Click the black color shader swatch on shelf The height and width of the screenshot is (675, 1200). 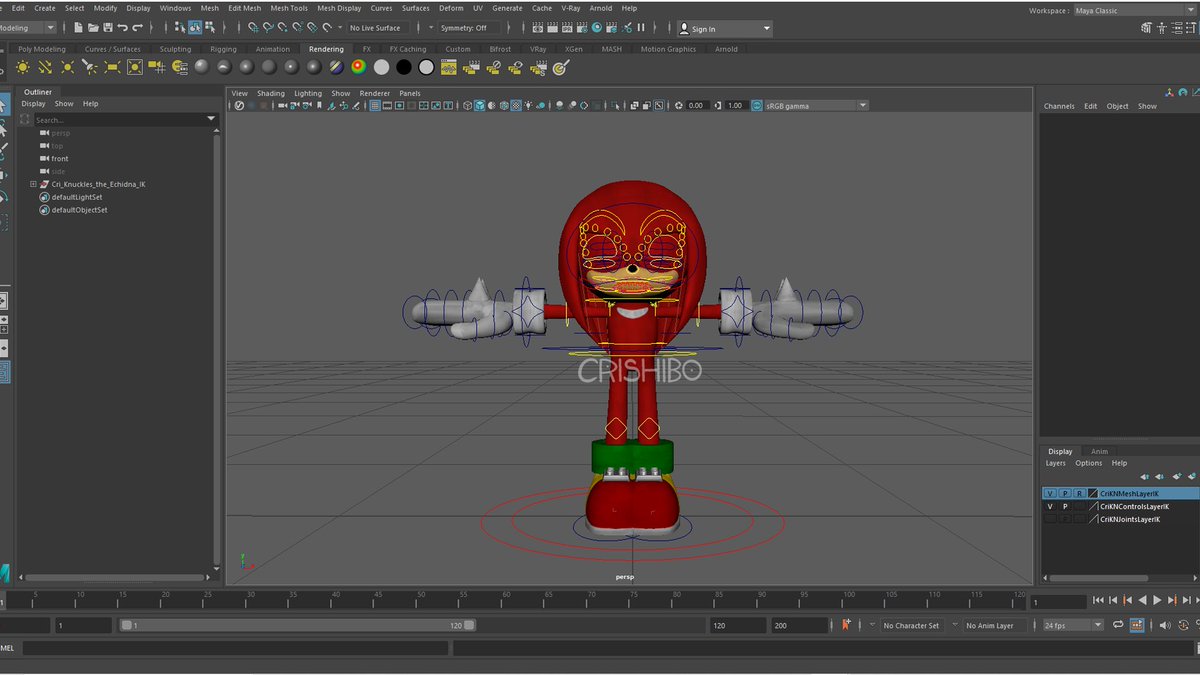[x=404, y=67]
